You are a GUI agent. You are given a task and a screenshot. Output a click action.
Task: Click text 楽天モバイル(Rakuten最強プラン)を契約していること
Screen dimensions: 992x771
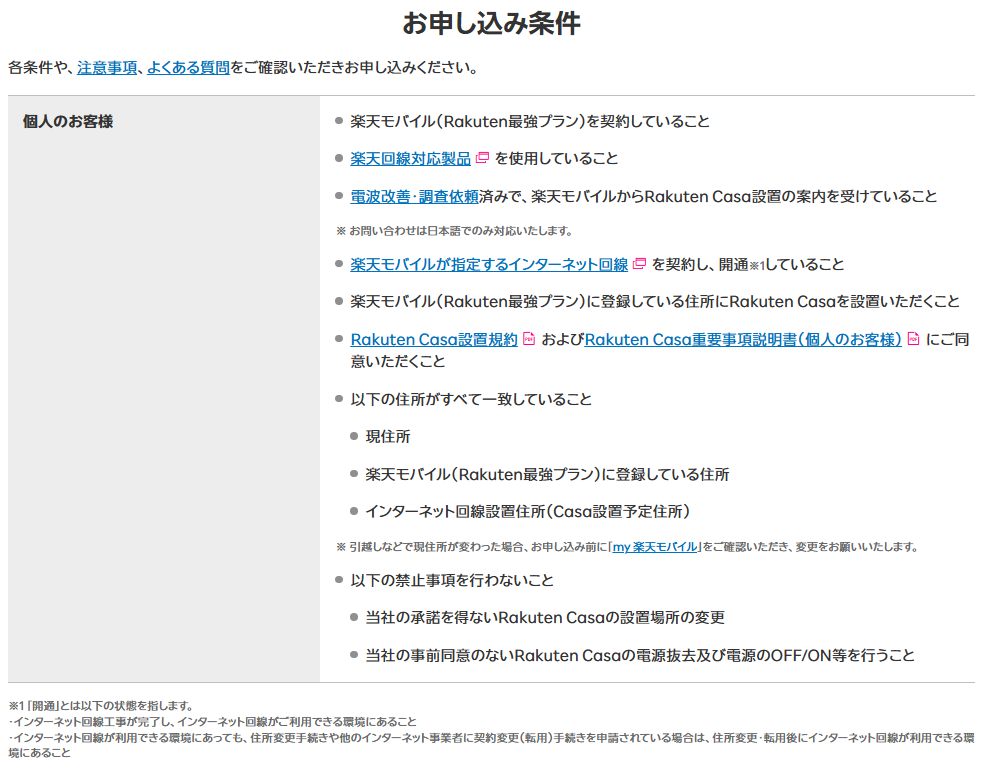pyautogui.click(x=530, y=121)
